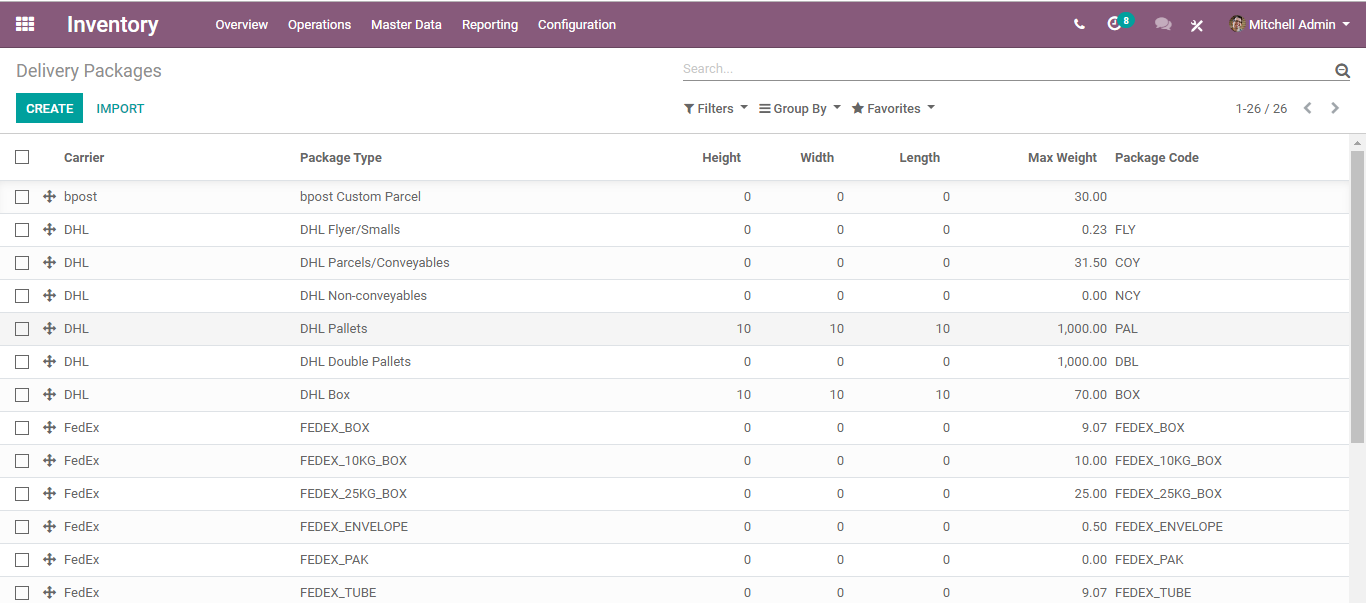Sort by Length column header
The height and width of the screenshot is (603, 1366).
click(919, 157)
